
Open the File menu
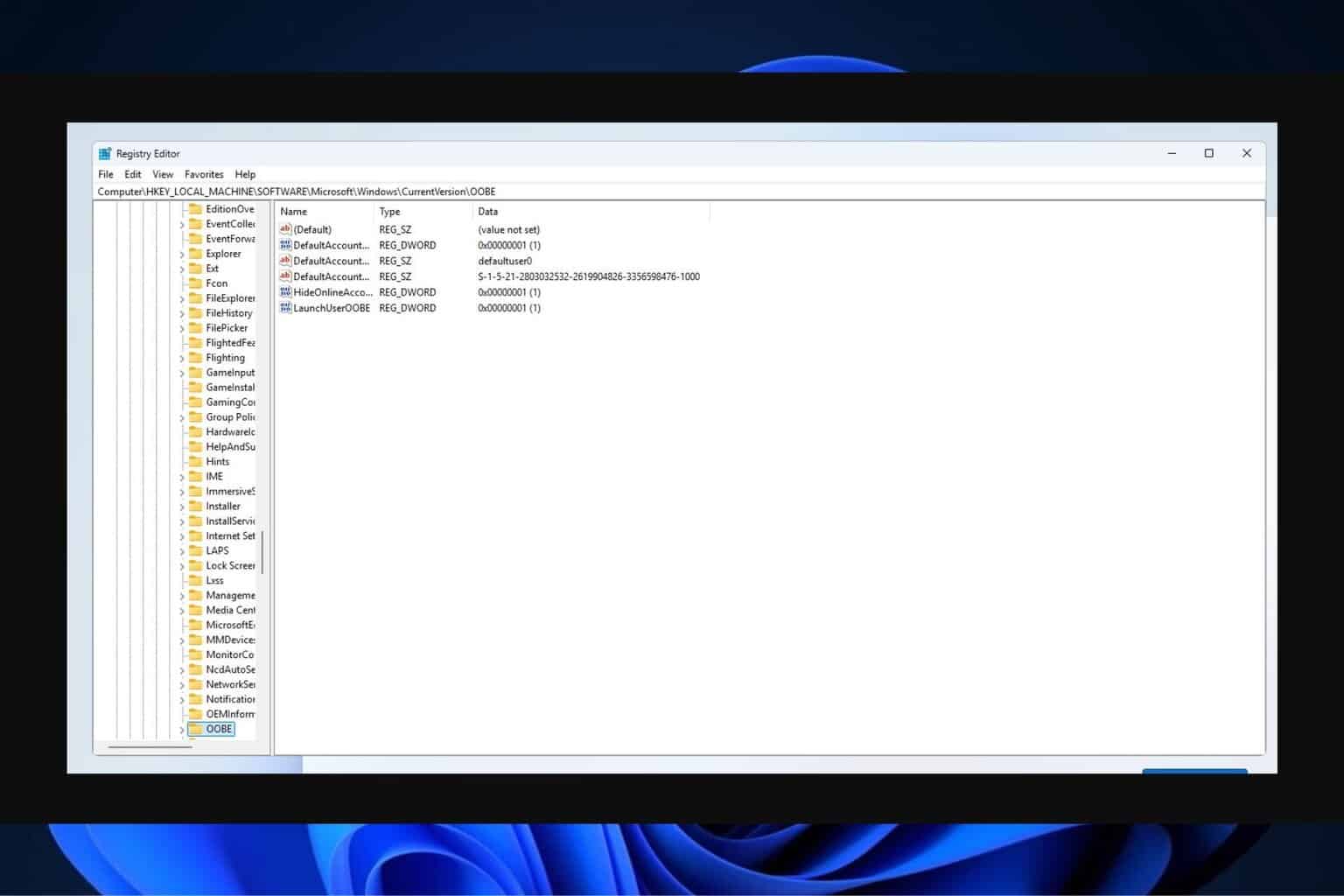pos(106,174)
